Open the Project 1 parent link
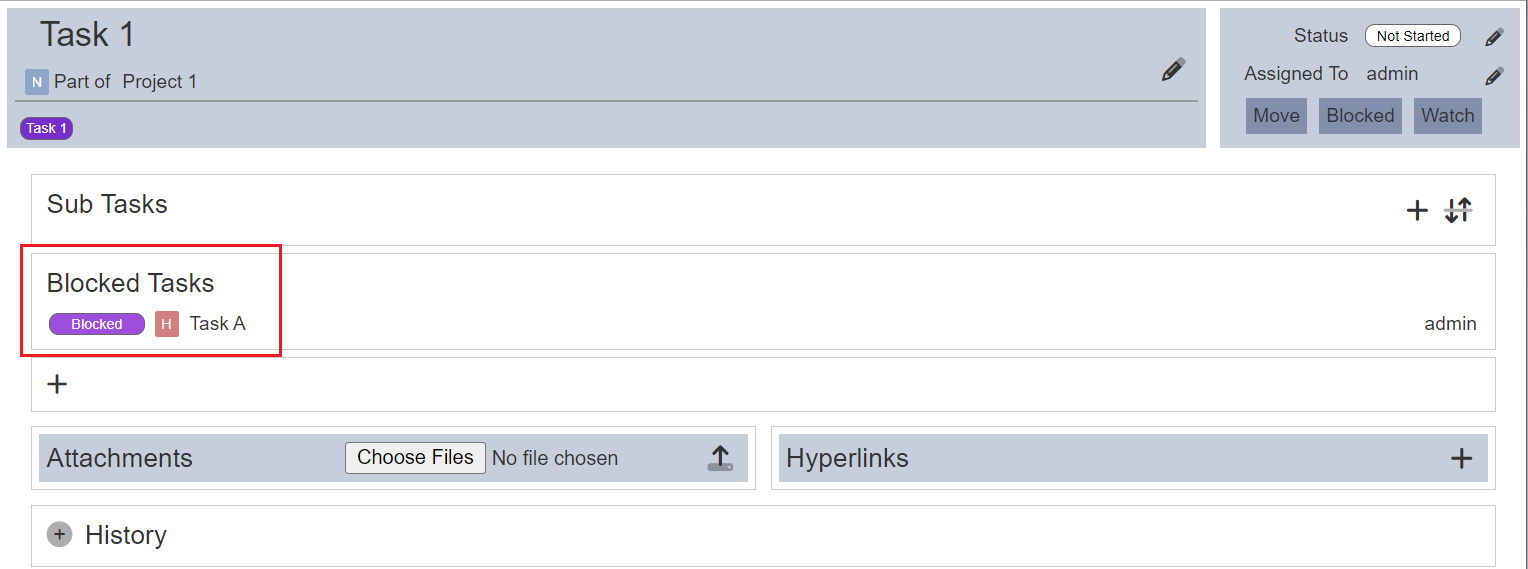 [x=160, y=82]
